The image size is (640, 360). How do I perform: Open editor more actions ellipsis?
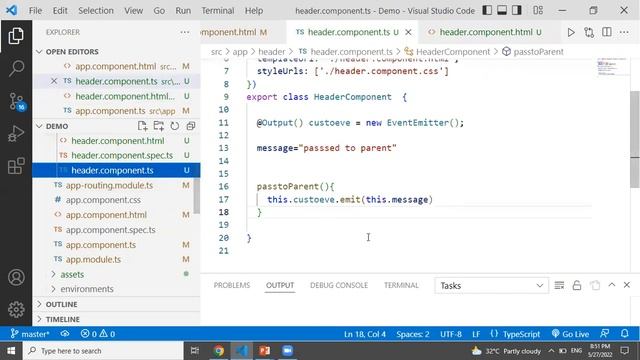click(x=624, y=32)
